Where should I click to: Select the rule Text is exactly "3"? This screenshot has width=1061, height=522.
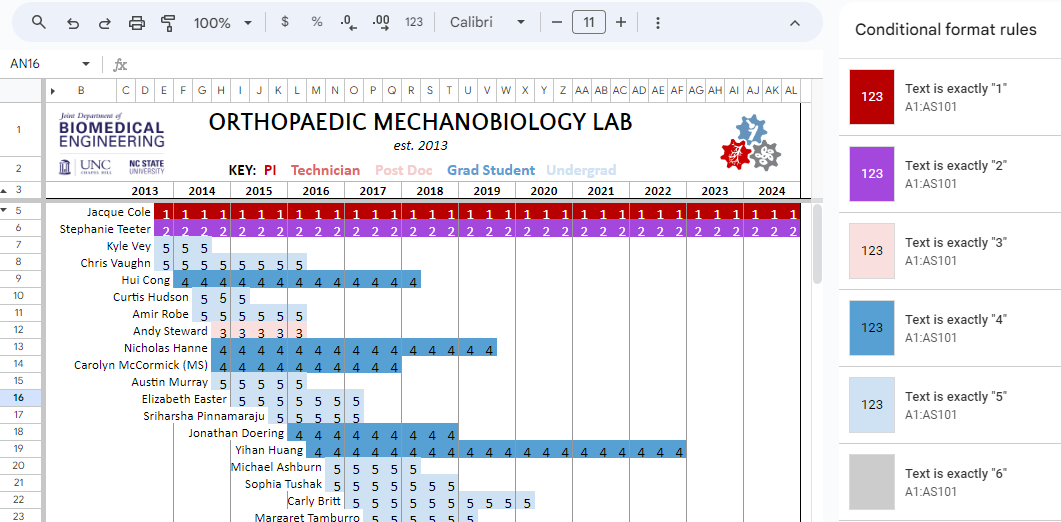coord(950,251)
